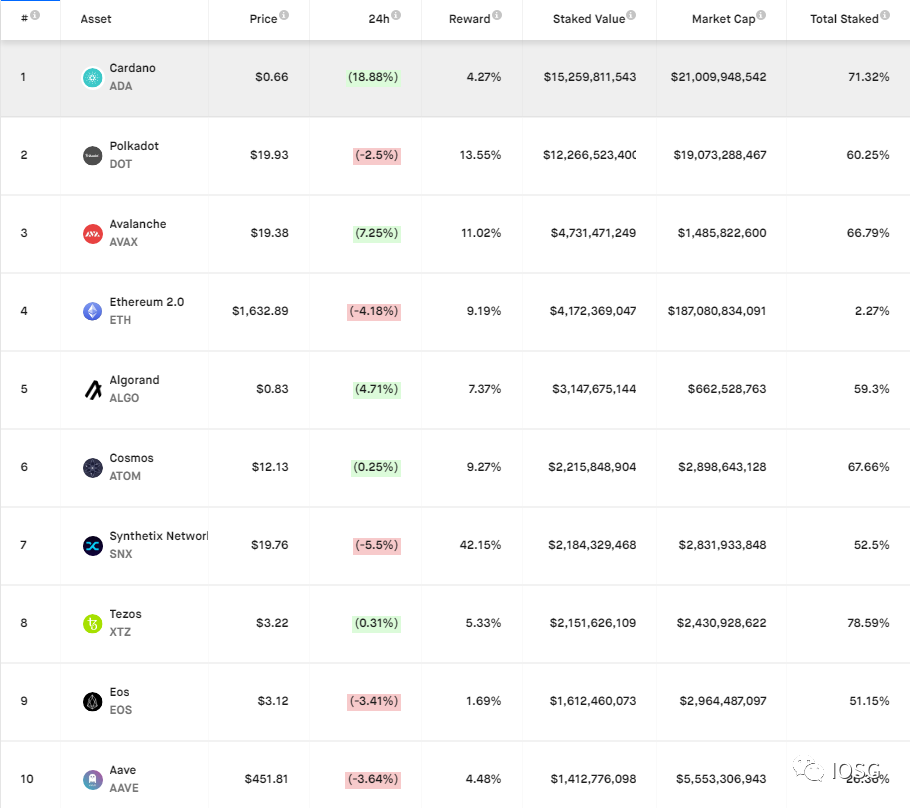Open the Tezos asset name link
The width and height of the screenshot is (910, 808).
[x=125, y=614]
